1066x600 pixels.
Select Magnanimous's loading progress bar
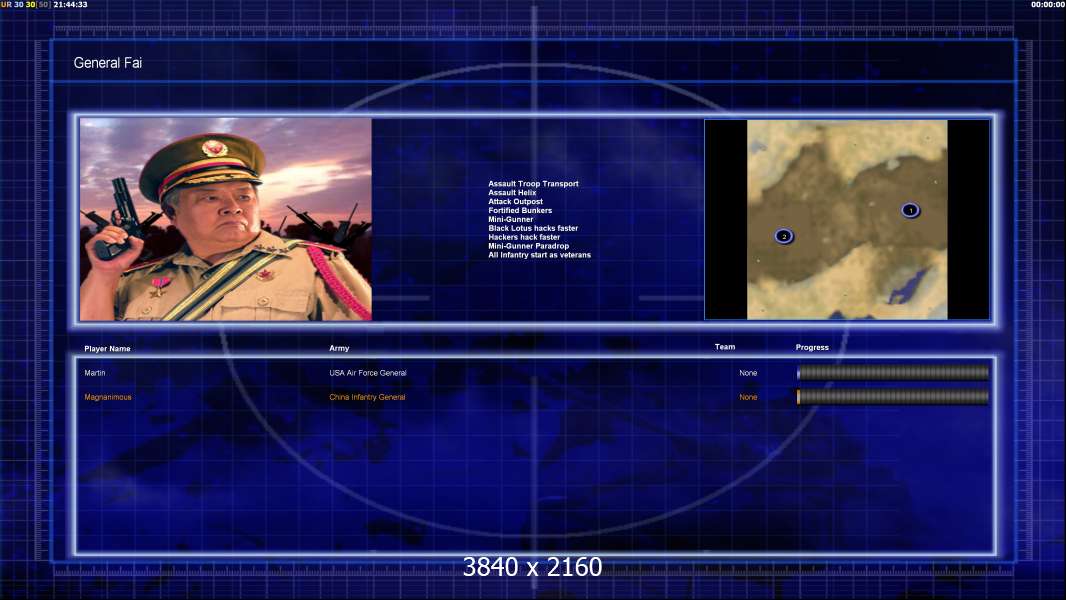click(893, 397)
